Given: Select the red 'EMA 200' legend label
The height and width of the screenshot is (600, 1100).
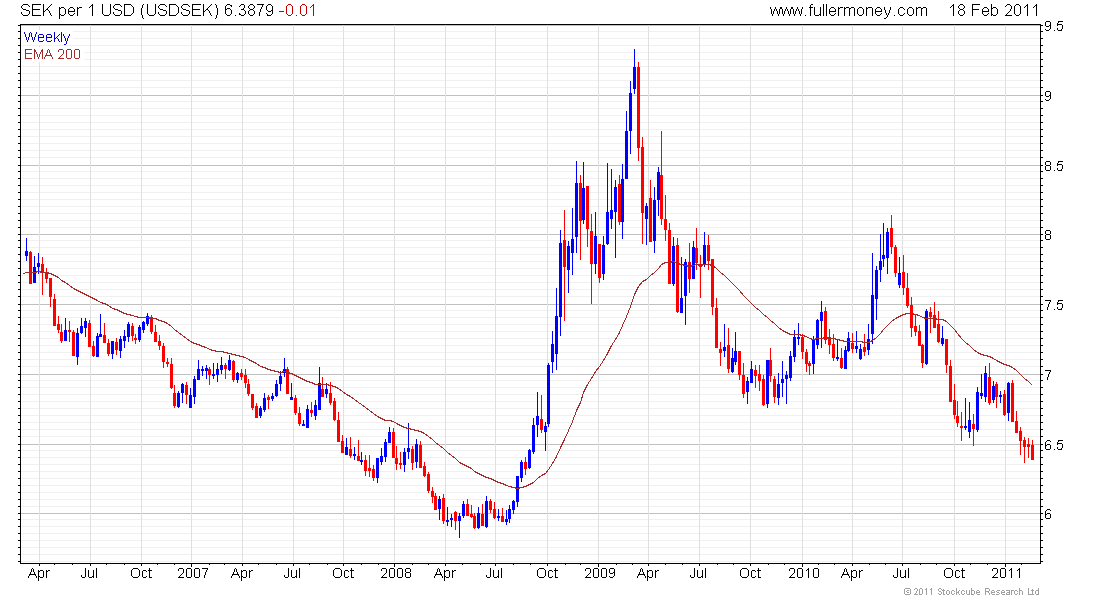Looking at the screenshot, I should click(52, 54).
